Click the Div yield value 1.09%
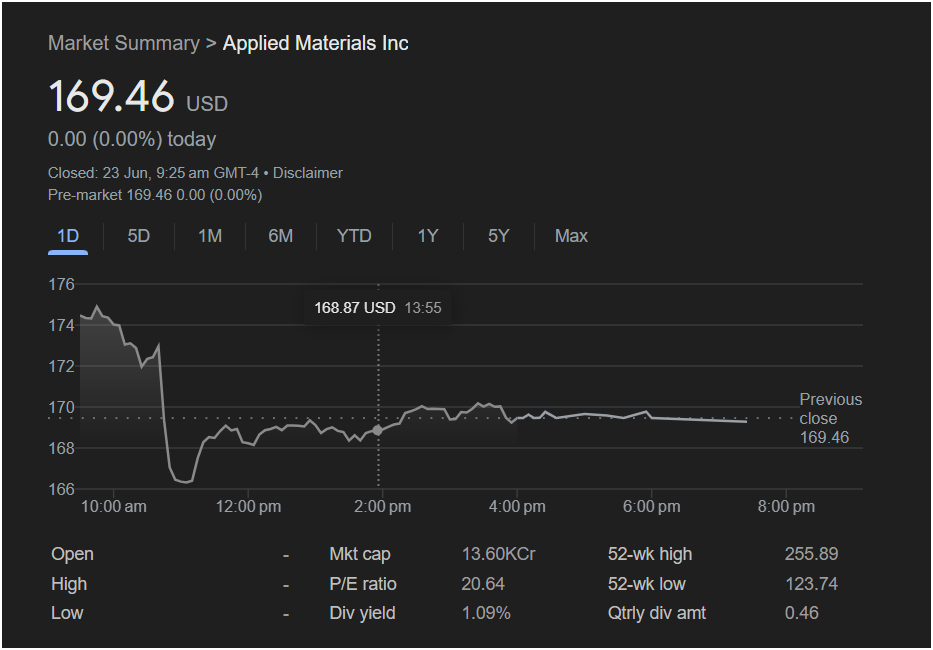 click(x=486, y=613)
